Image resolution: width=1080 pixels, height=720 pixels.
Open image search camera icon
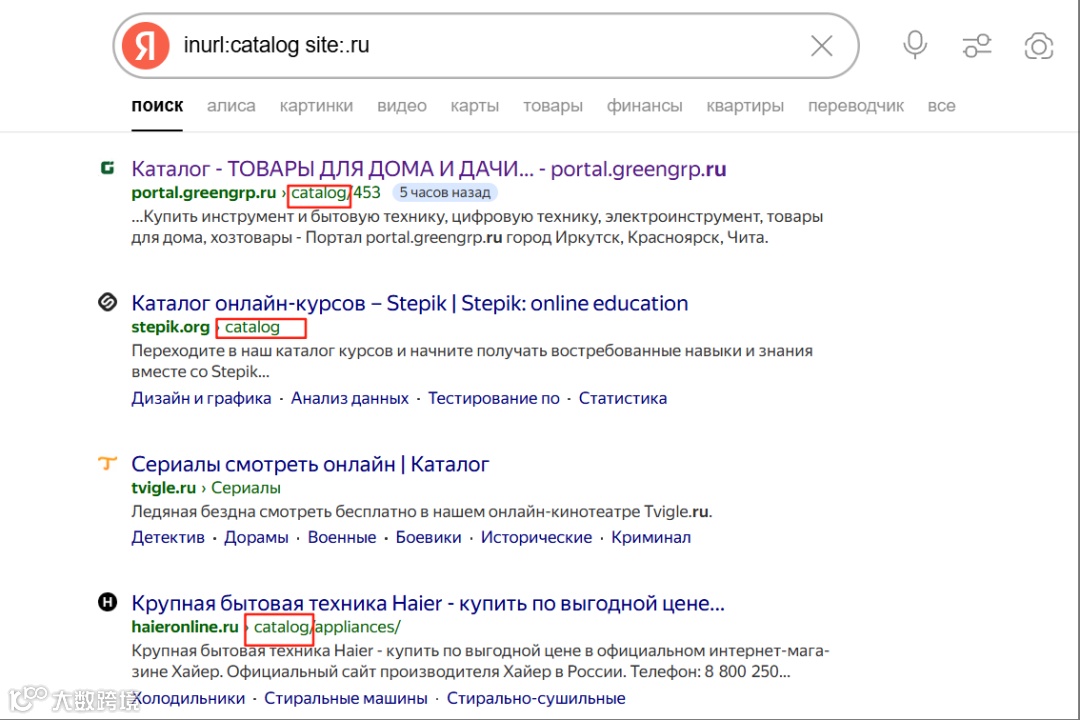point(1039,46)
